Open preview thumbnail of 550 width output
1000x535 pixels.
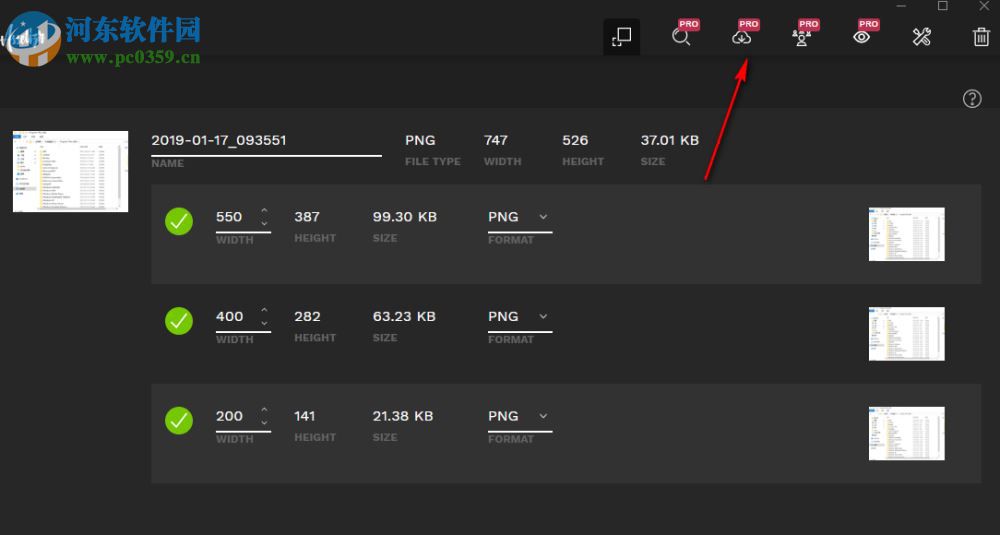coord(906,234)
